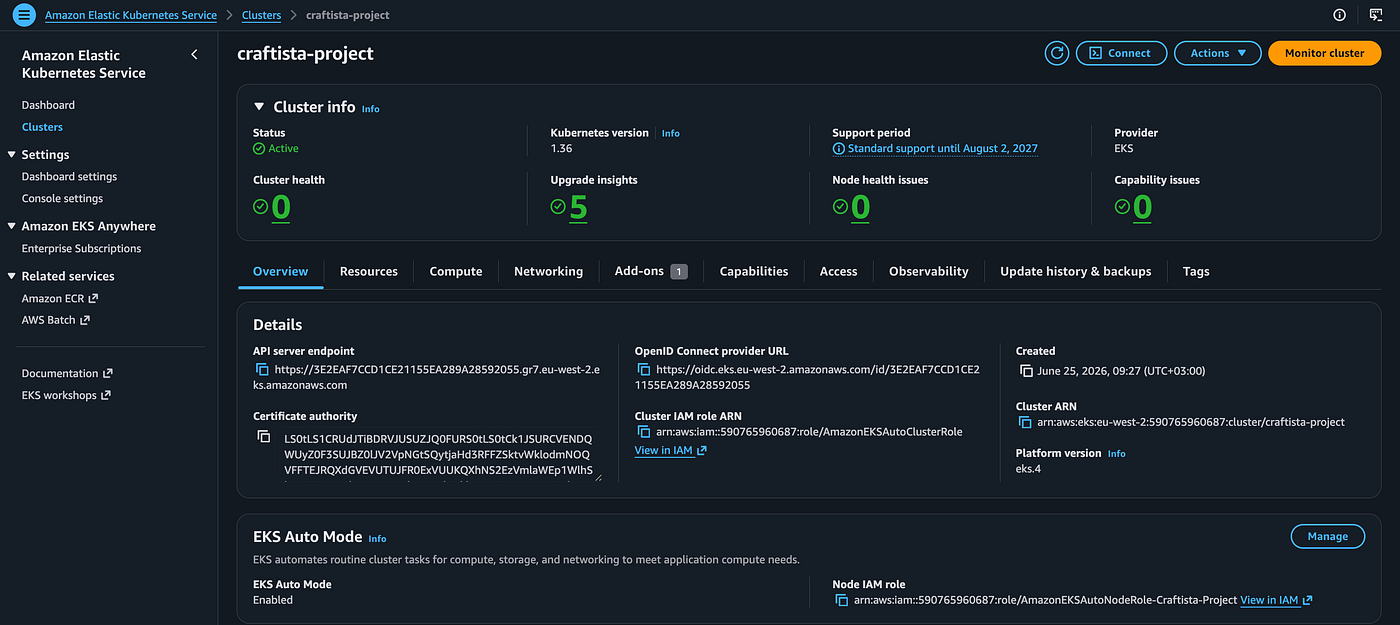
Task: Open the Update history & backups tab
Action: point(1076,271)
